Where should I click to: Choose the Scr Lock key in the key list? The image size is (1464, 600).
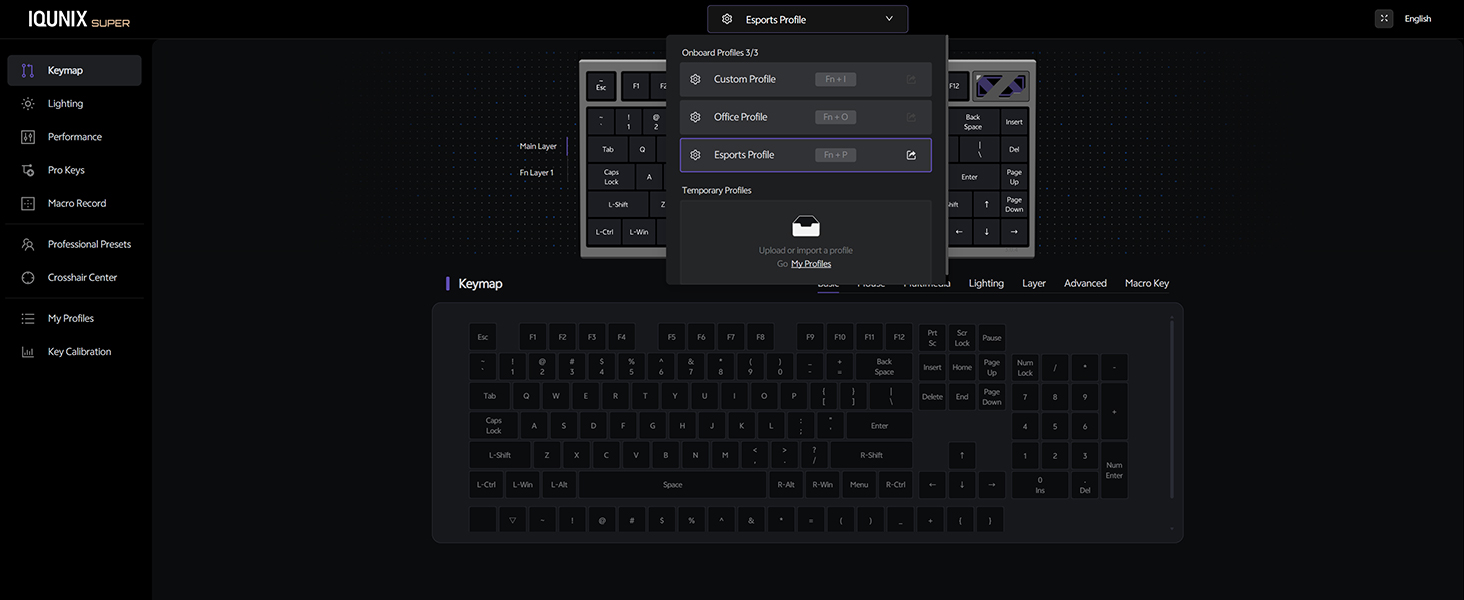962,338
